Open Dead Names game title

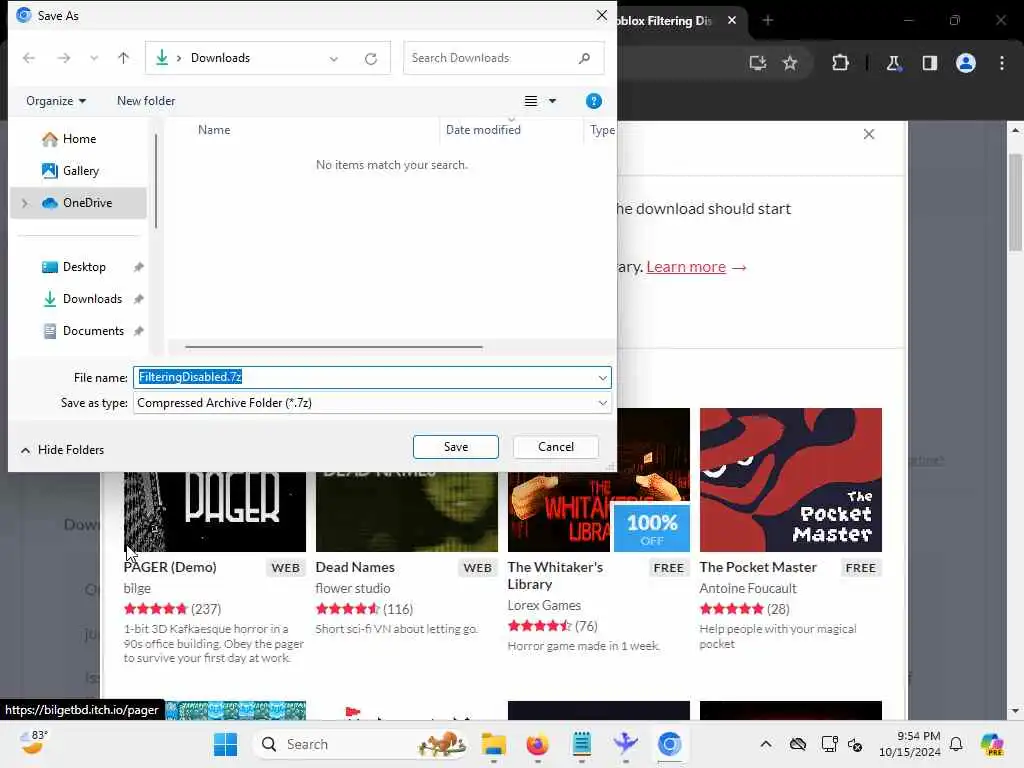pyautogui.click(x=355, y=568)
